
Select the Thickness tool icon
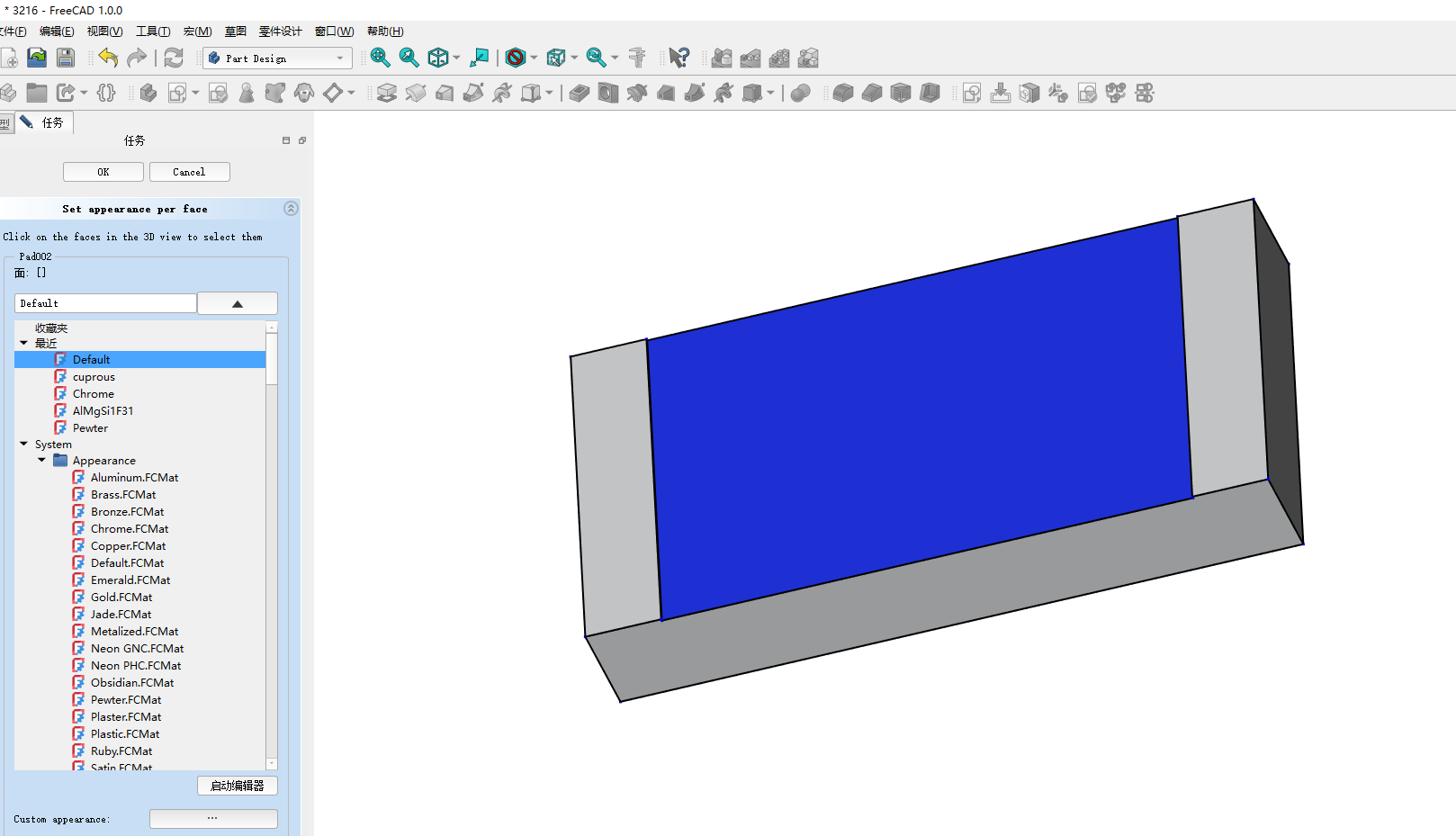pos(930,93)
